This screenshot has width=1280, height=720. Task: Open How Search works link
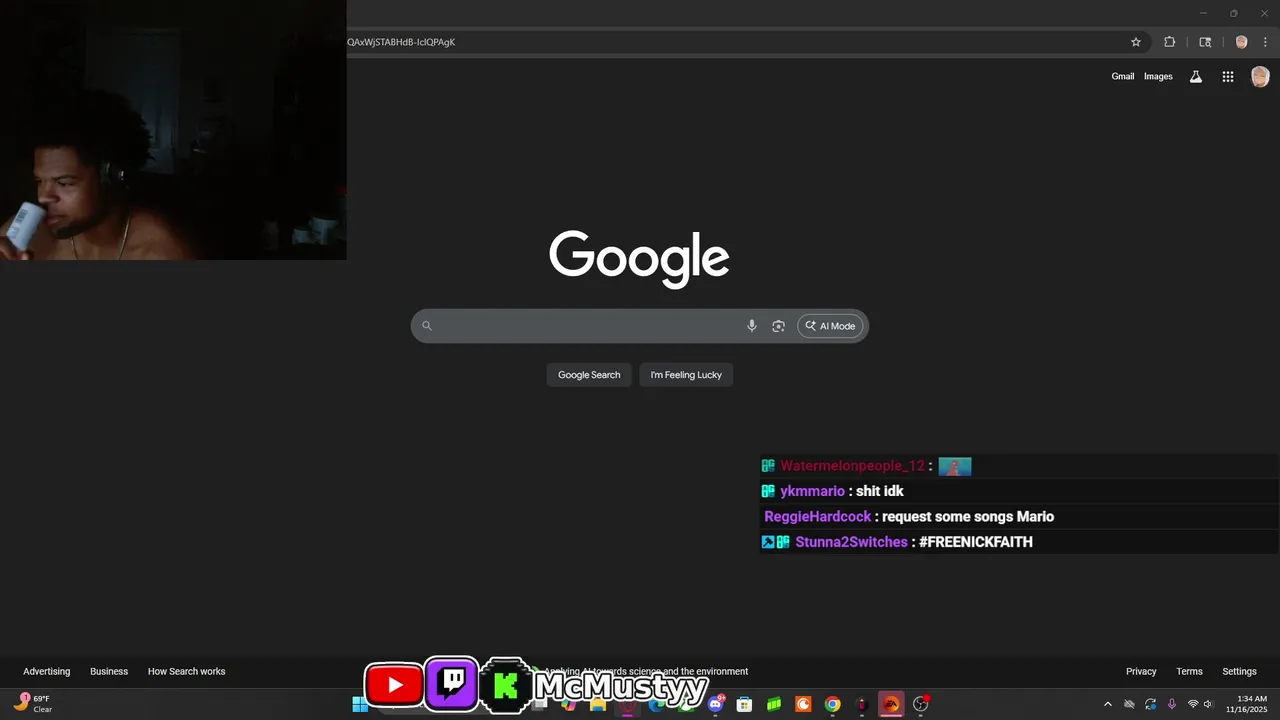point(187,671)
